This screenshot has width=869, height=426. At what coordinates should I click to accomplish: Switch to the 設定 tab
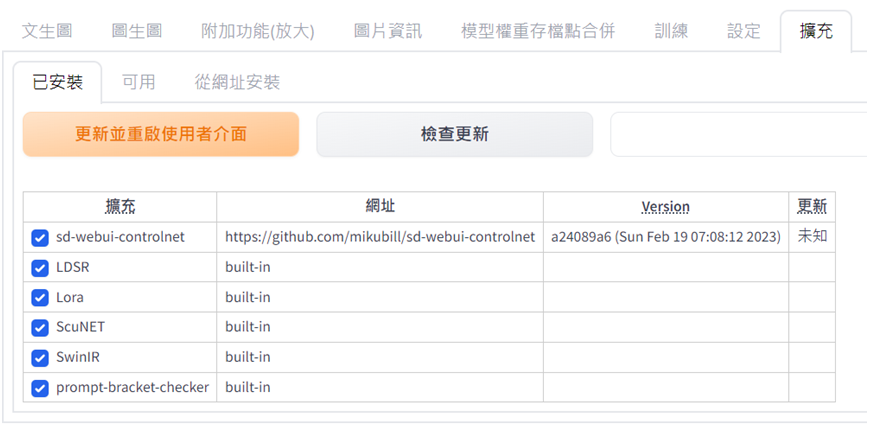click(743, 31)
